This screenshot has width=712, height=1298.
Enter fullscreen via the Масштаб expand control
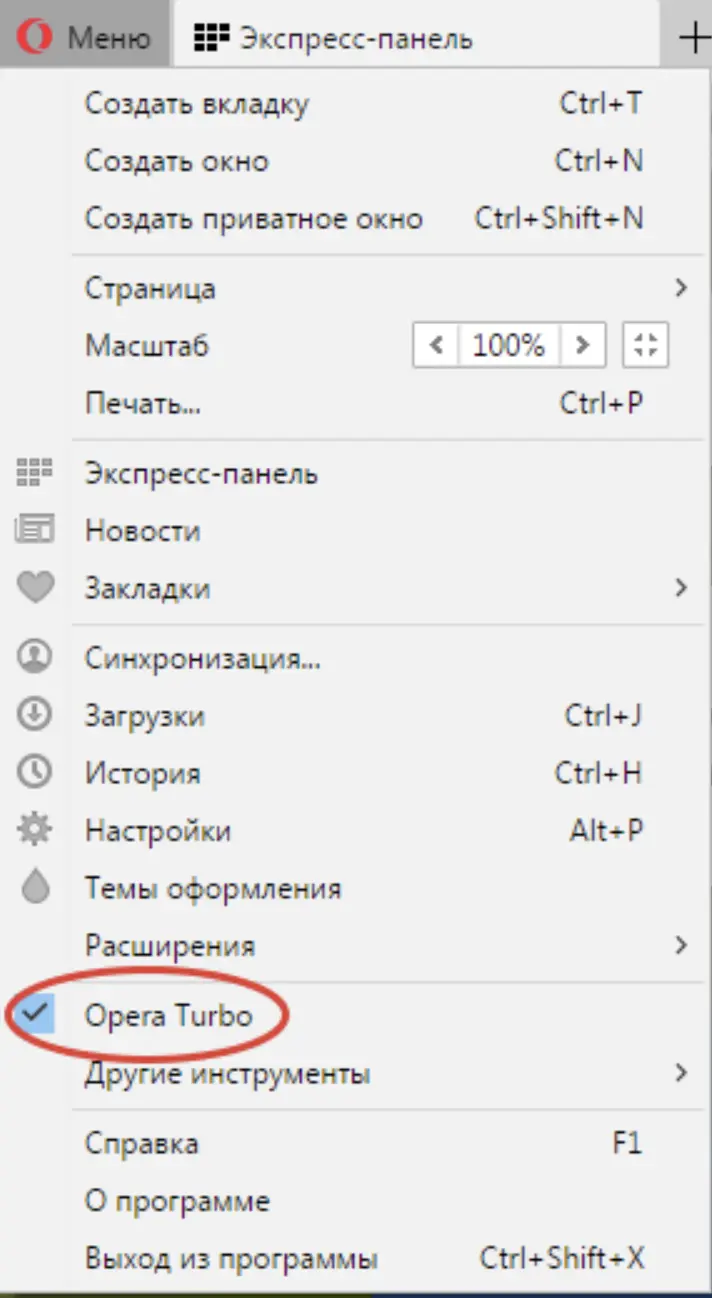click(645, 344)
